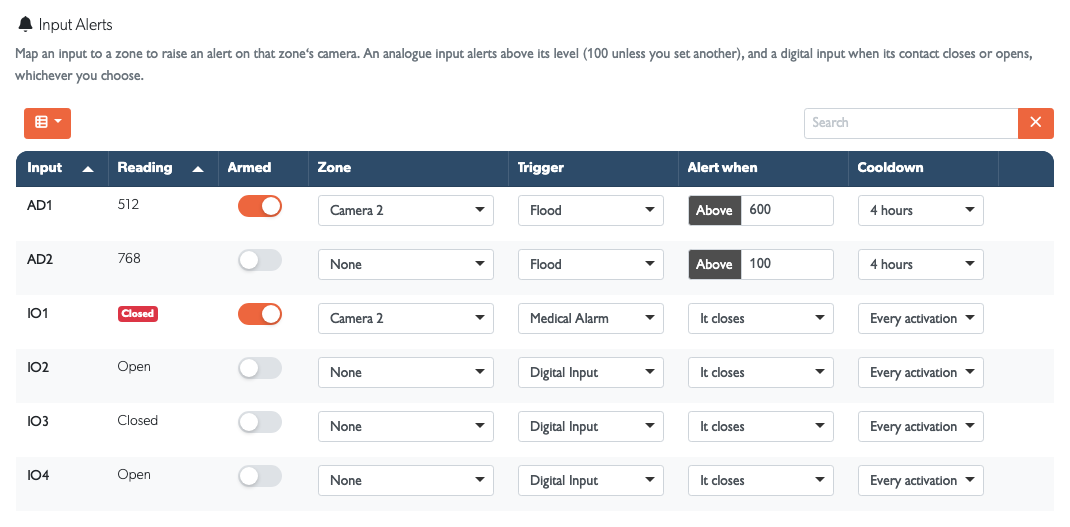This screenshot has width=1070, height=527.
Task: Open IO4 'Every activation' cooldown dropdown
Action: 921,480
